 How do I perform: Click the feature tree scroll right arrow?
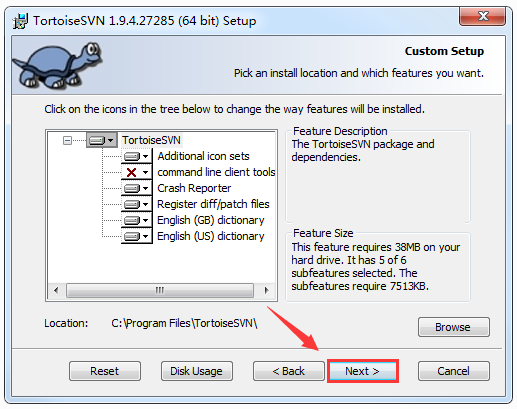click(x=266, y=290)
